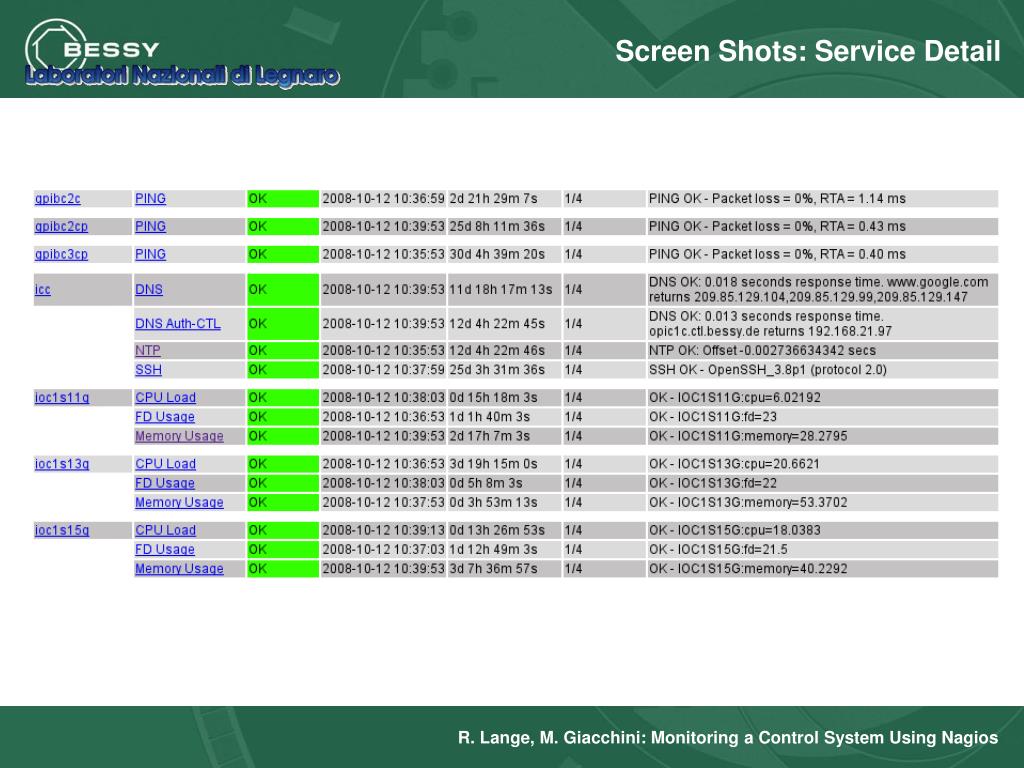Open the NTP service link
1024x768 pixels.
point(148,351)
